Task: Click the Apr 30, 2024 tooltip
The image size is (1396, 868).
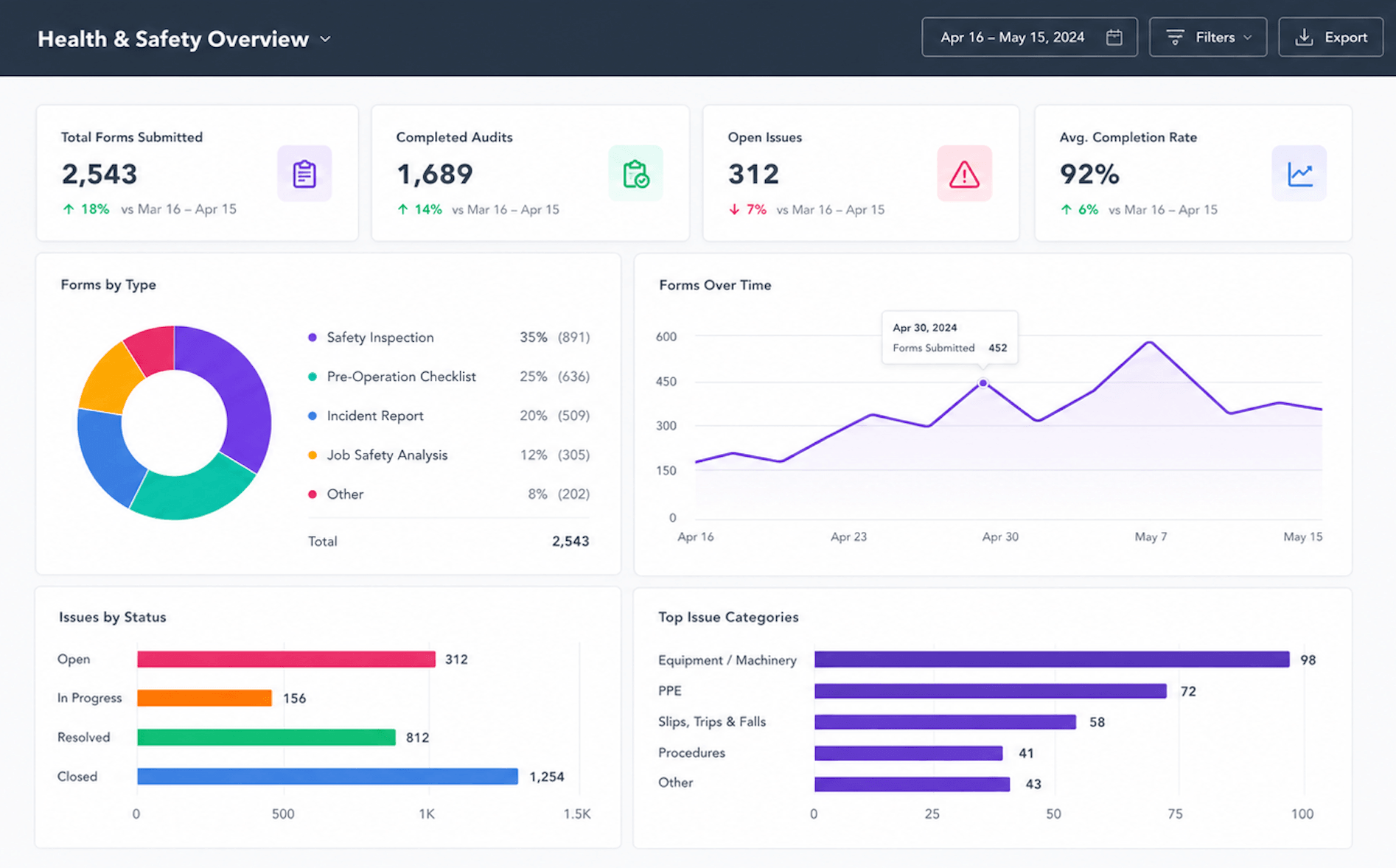Action: point(949,337)
